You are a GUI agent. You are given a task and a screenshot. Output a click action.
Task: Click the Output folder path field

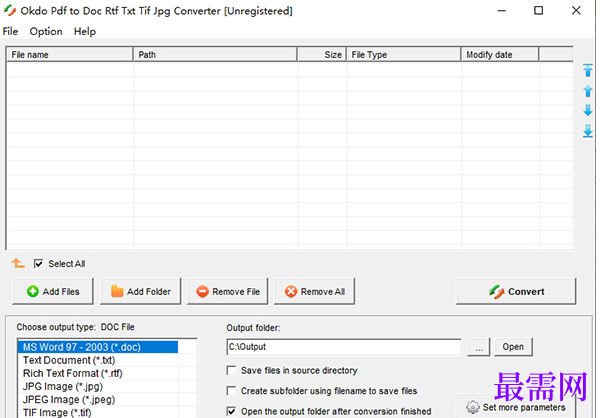point(344,347)
